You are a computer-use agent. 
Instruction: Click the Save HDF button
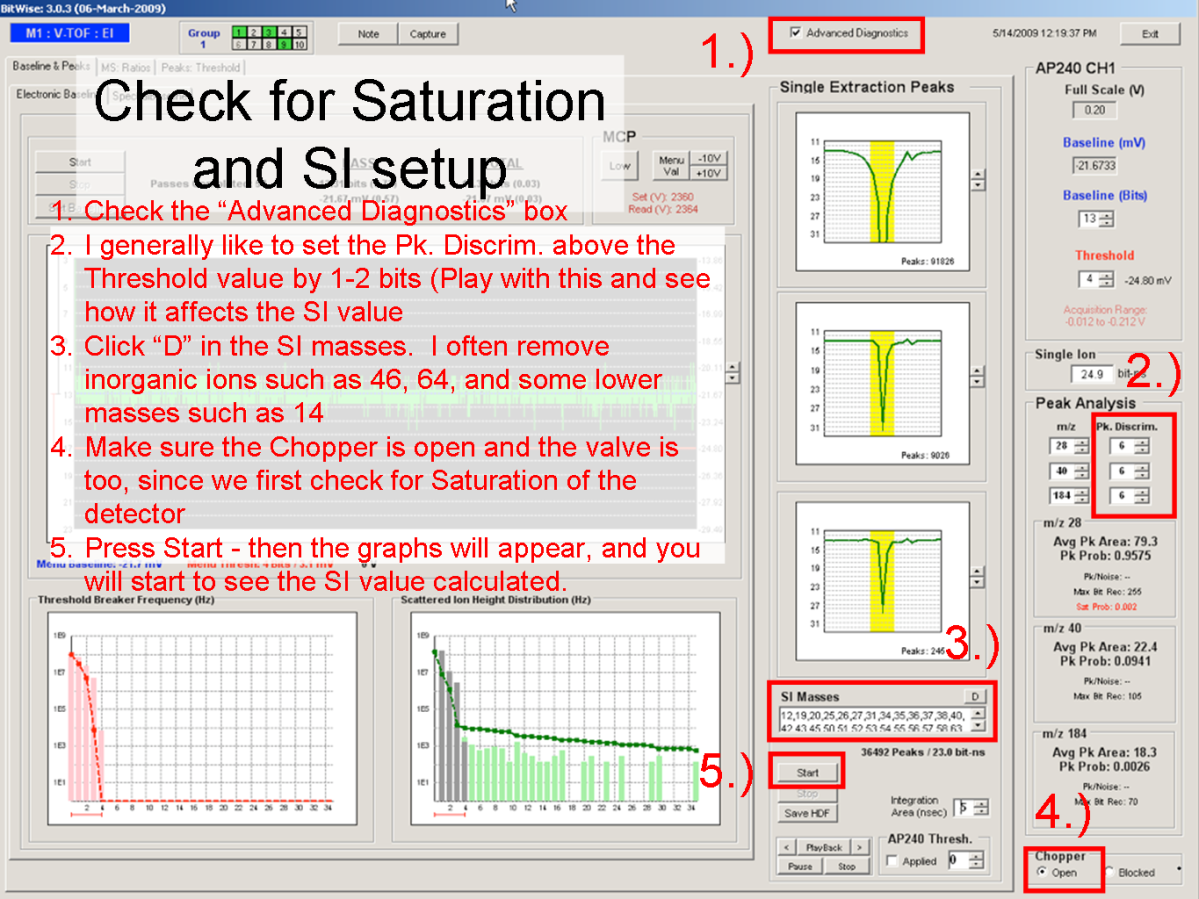[x=808, y=813]
